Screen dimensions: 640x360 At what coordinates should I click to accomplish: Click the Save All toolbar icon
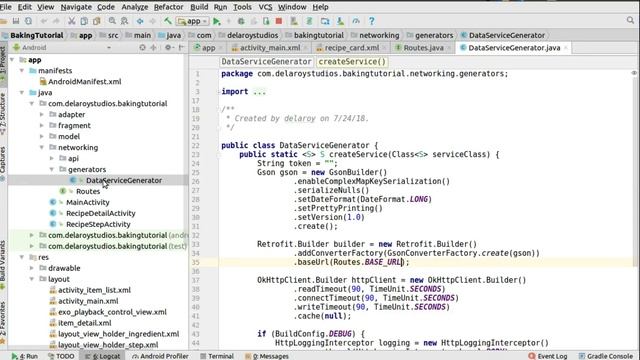16,21
